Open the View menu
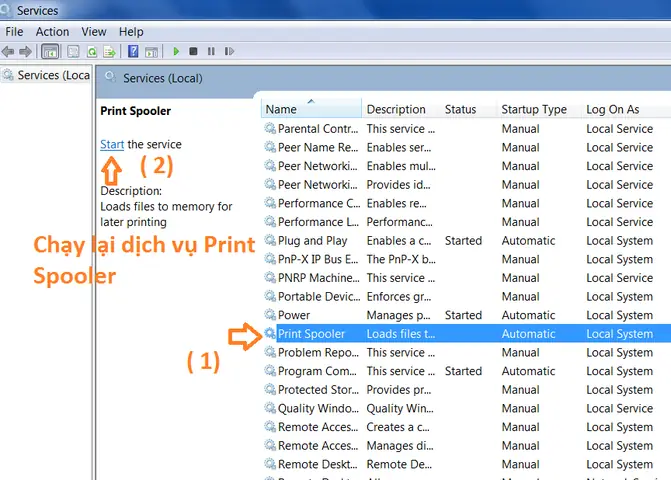Viewport: 671px width, 480px height. pos(94,32)
